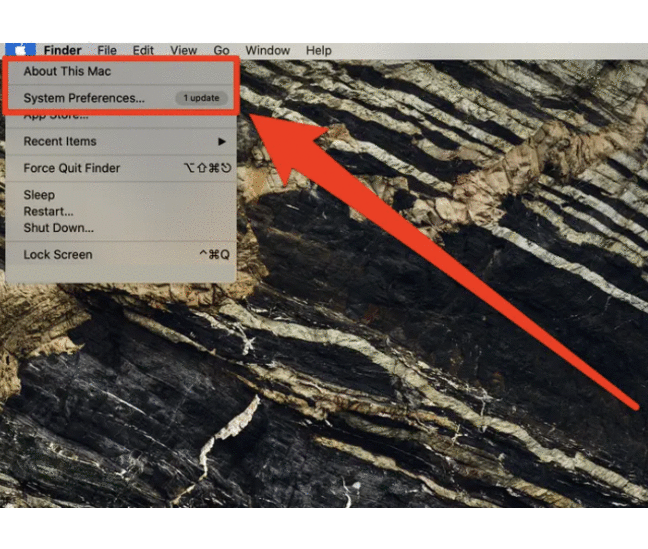The height and width of the screenshot is (549, 648).
Task: Select About This Mac
Action: pos(67,72)
